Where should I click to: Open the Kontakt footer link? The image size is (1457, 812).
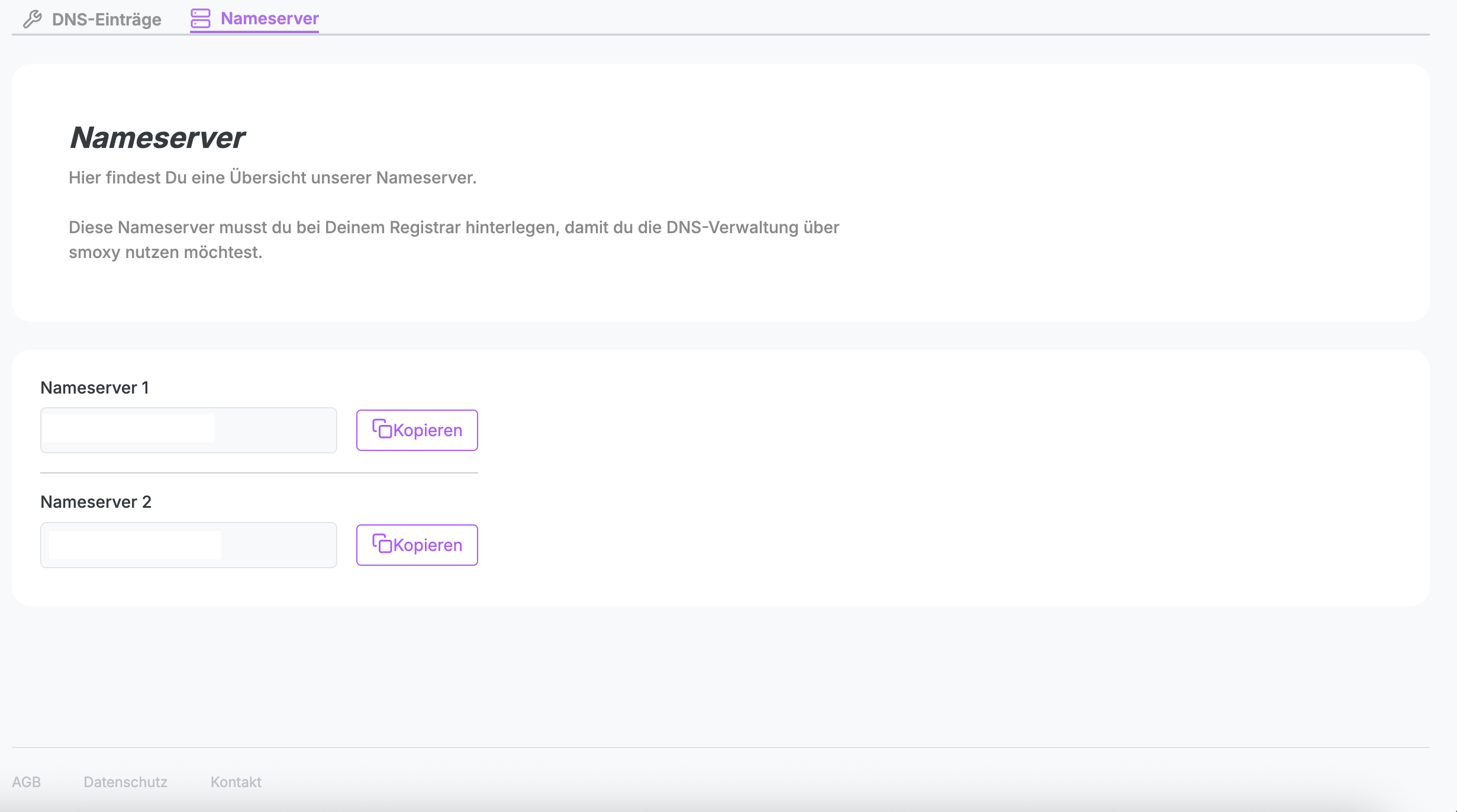tap(236, 782)
